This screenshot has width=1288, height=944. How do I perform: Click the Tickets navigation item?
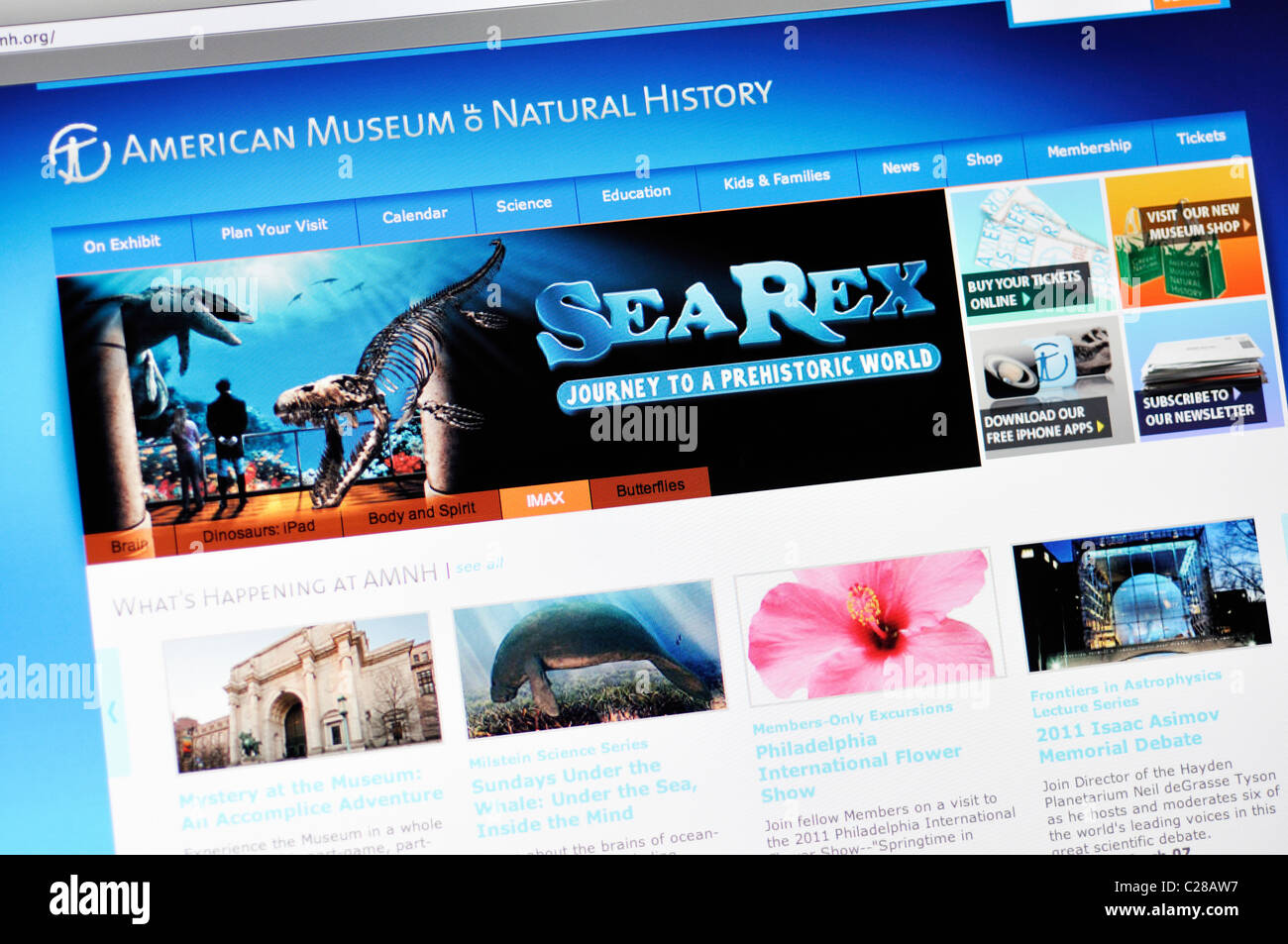[1201, 138]
